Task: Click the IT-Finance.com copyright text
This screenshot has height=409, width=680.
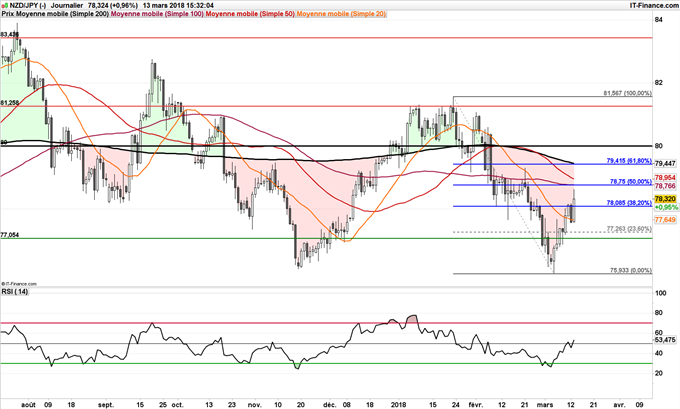Action: (x=19, y=284)
